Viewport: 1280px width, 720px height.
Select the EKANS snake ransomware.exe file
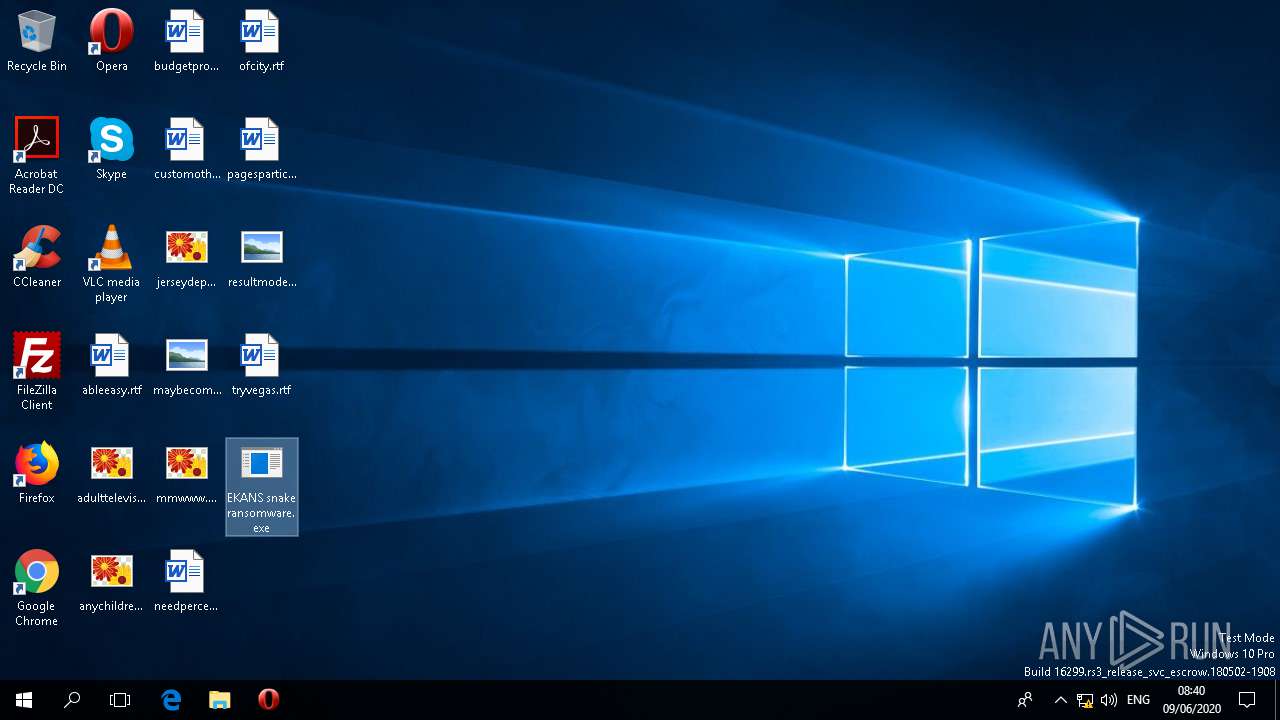coord(261,487)
